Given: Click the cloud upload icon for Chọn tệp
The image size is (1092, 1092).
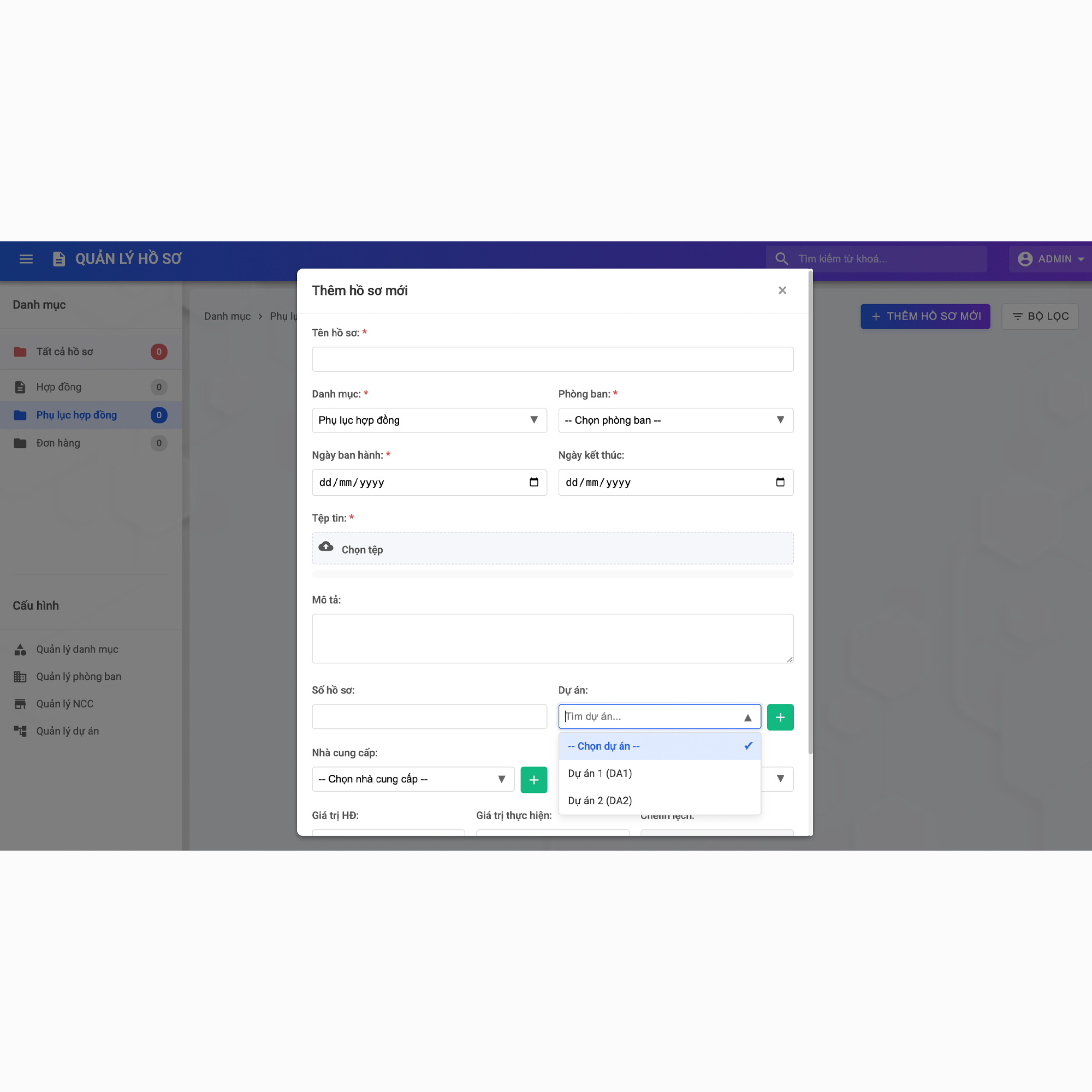Looking at the screenshot, I should (326, 547).
